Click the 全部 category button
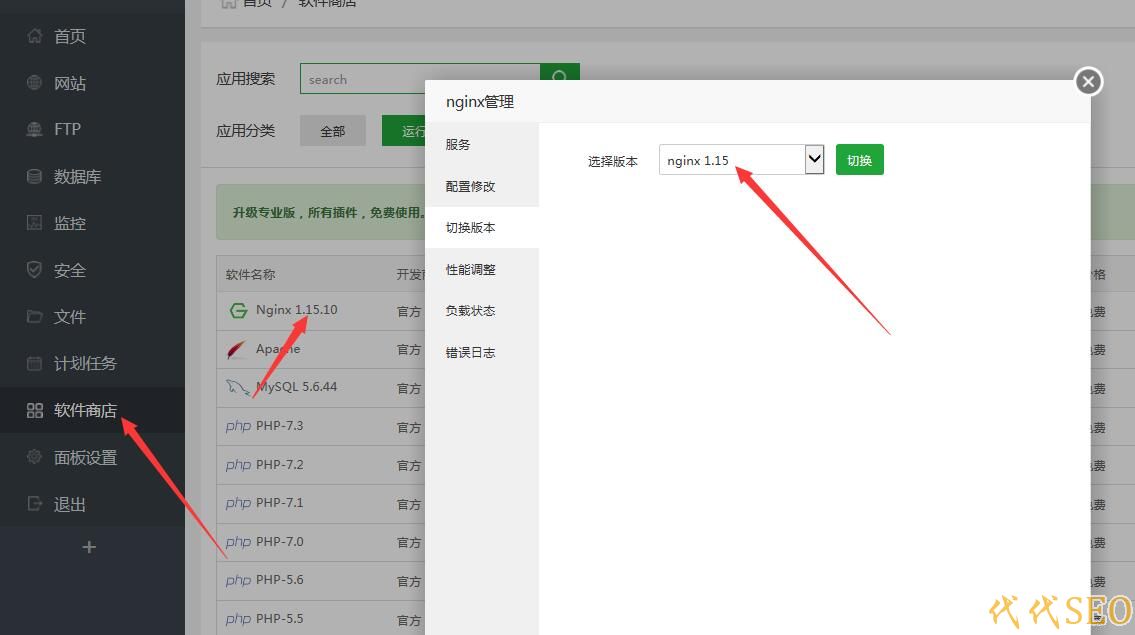The height and width of the screenshot is (635, 1135). click(332, 131)
